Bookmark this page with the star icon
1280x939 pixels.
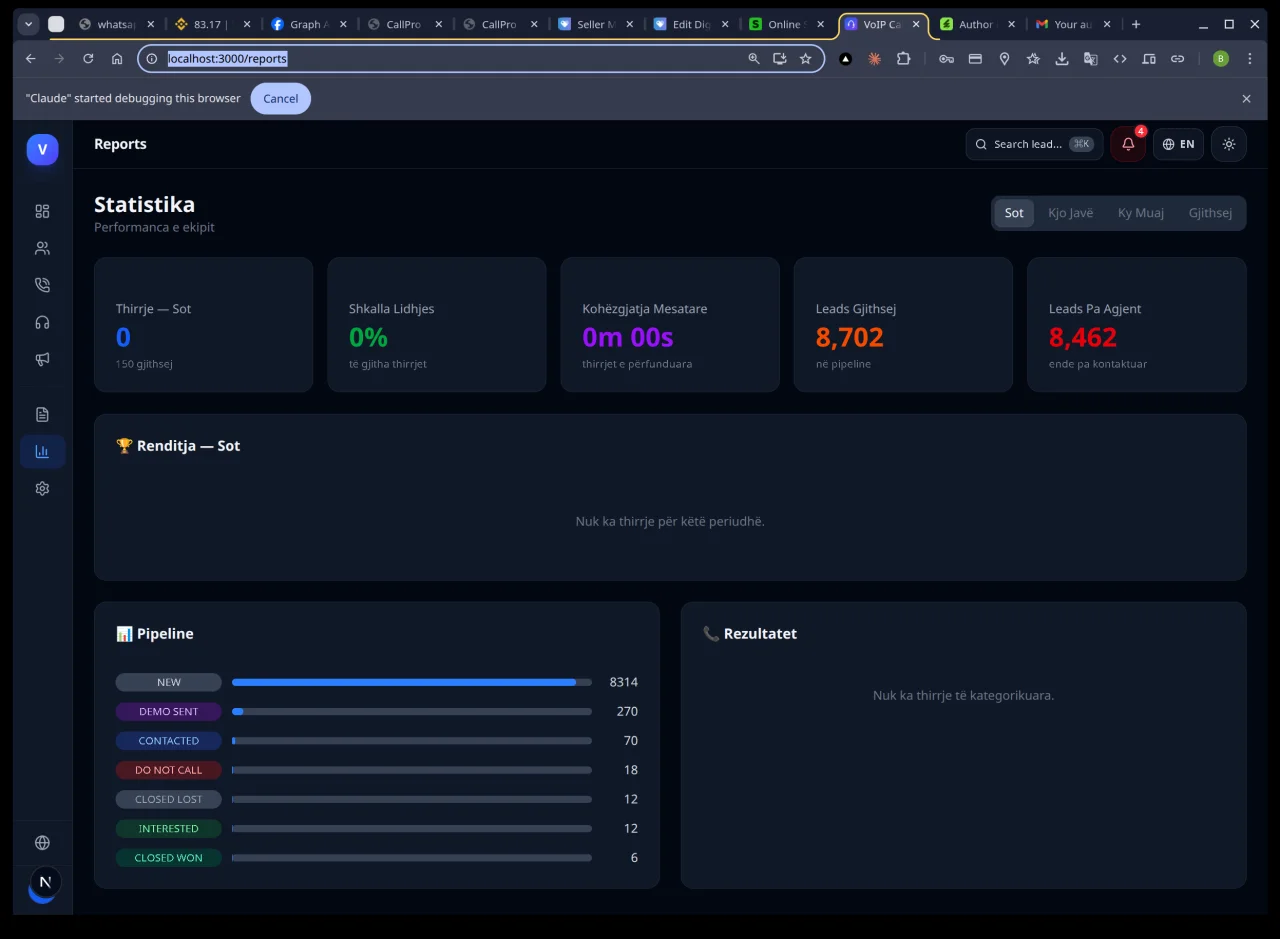(x=805, y=59)
